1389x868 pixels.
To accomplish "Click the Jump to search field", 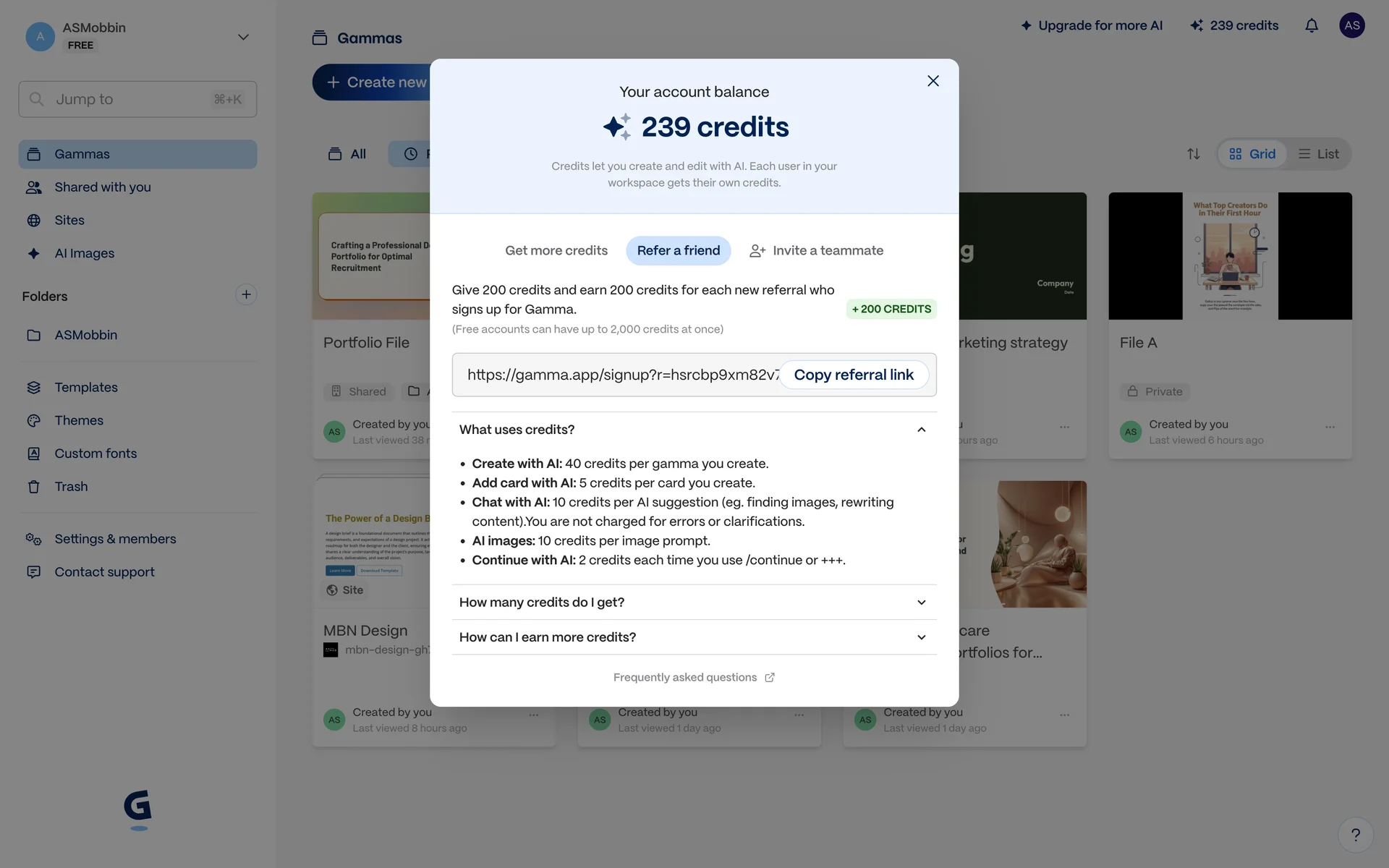I will click(x=137, y=99).
